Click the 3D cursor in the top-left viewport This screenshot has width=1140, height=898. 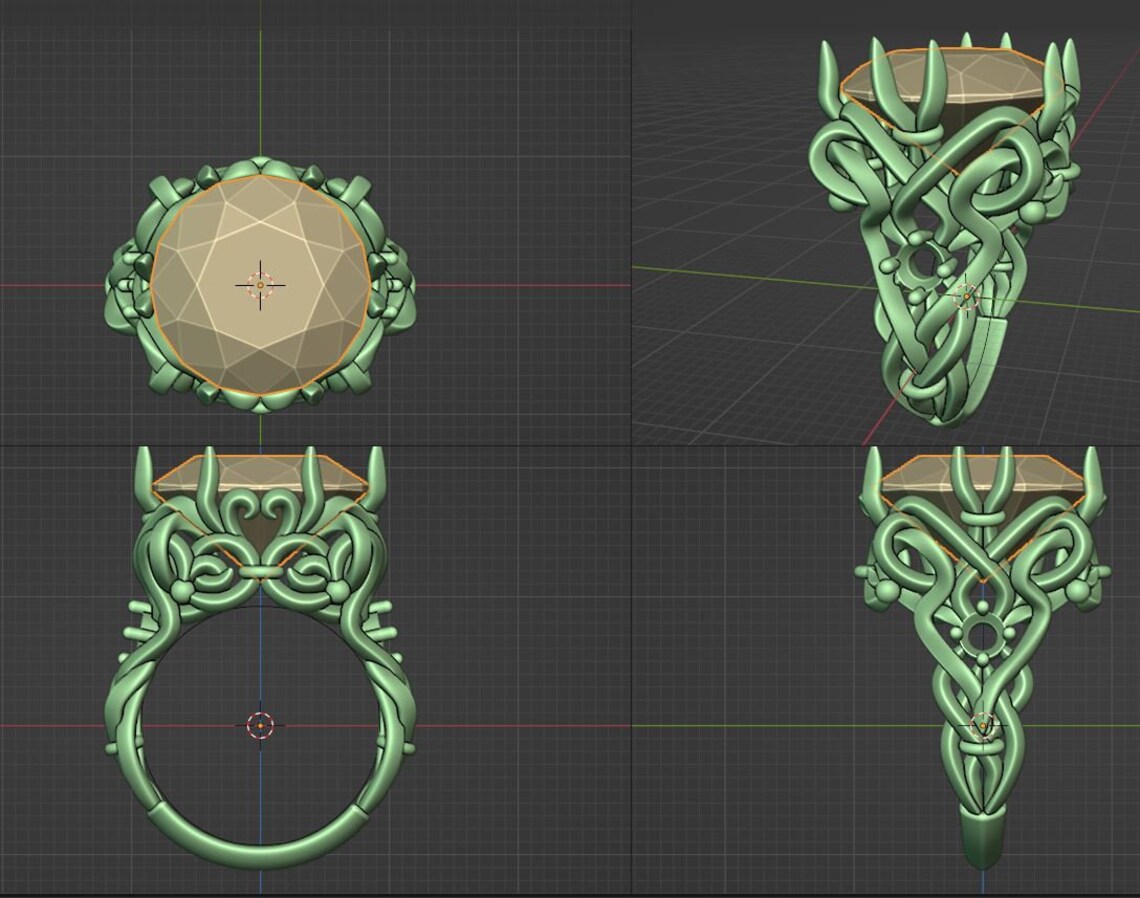click(260, 285)
